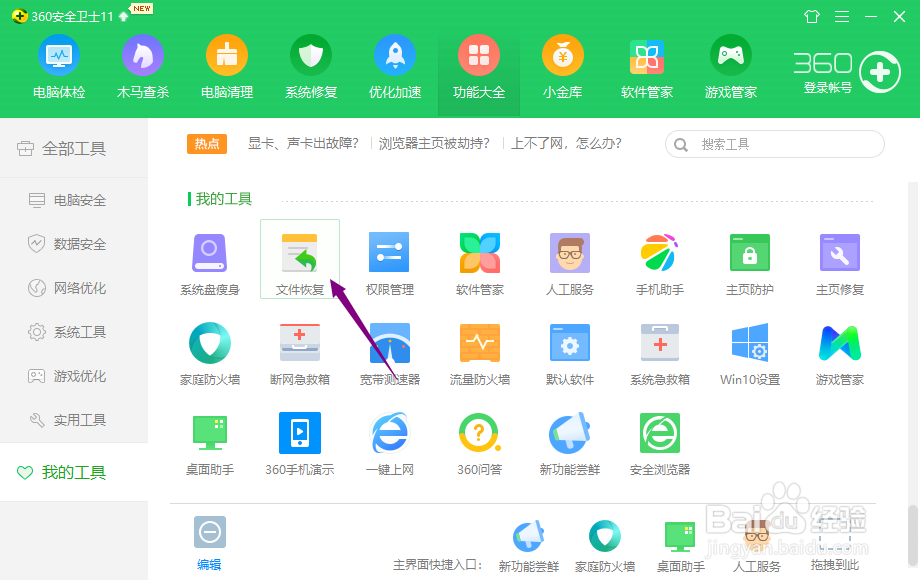Open skin changer shirt icon
Viewport: 920px width, 580px height.
812,16
